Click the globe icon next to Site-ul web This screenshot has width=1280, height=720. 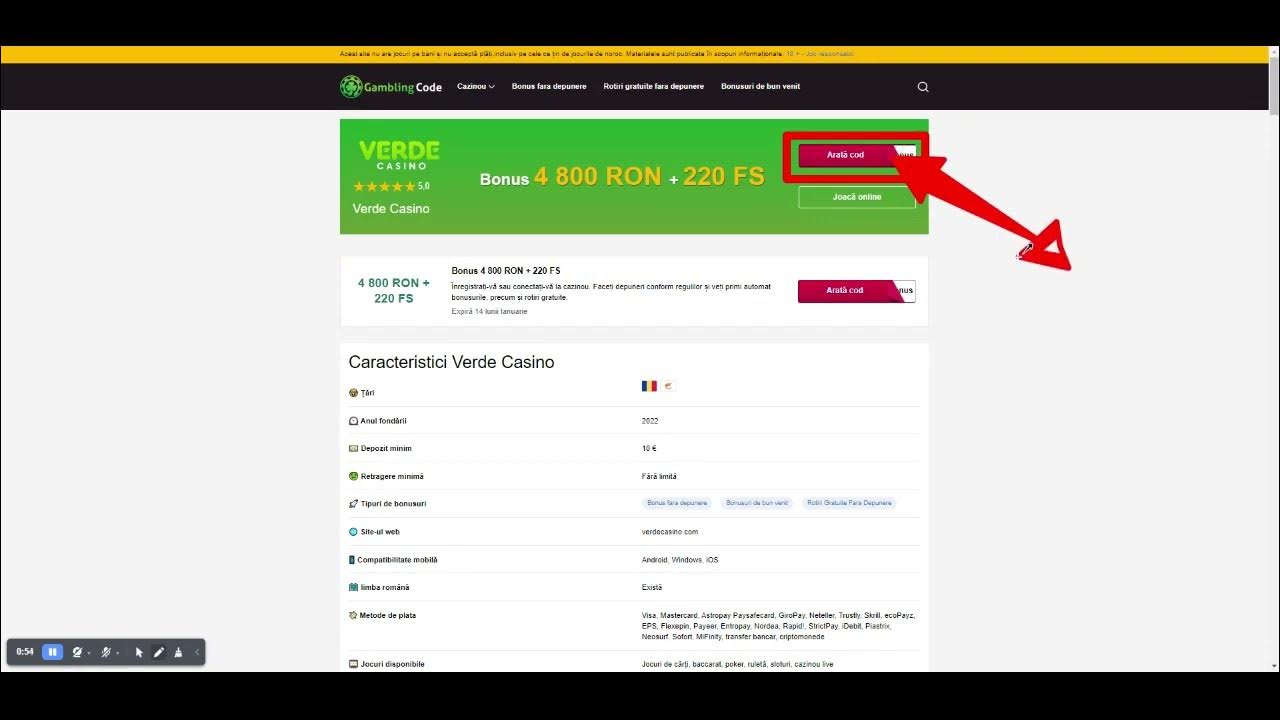click(x=352, y=531)
